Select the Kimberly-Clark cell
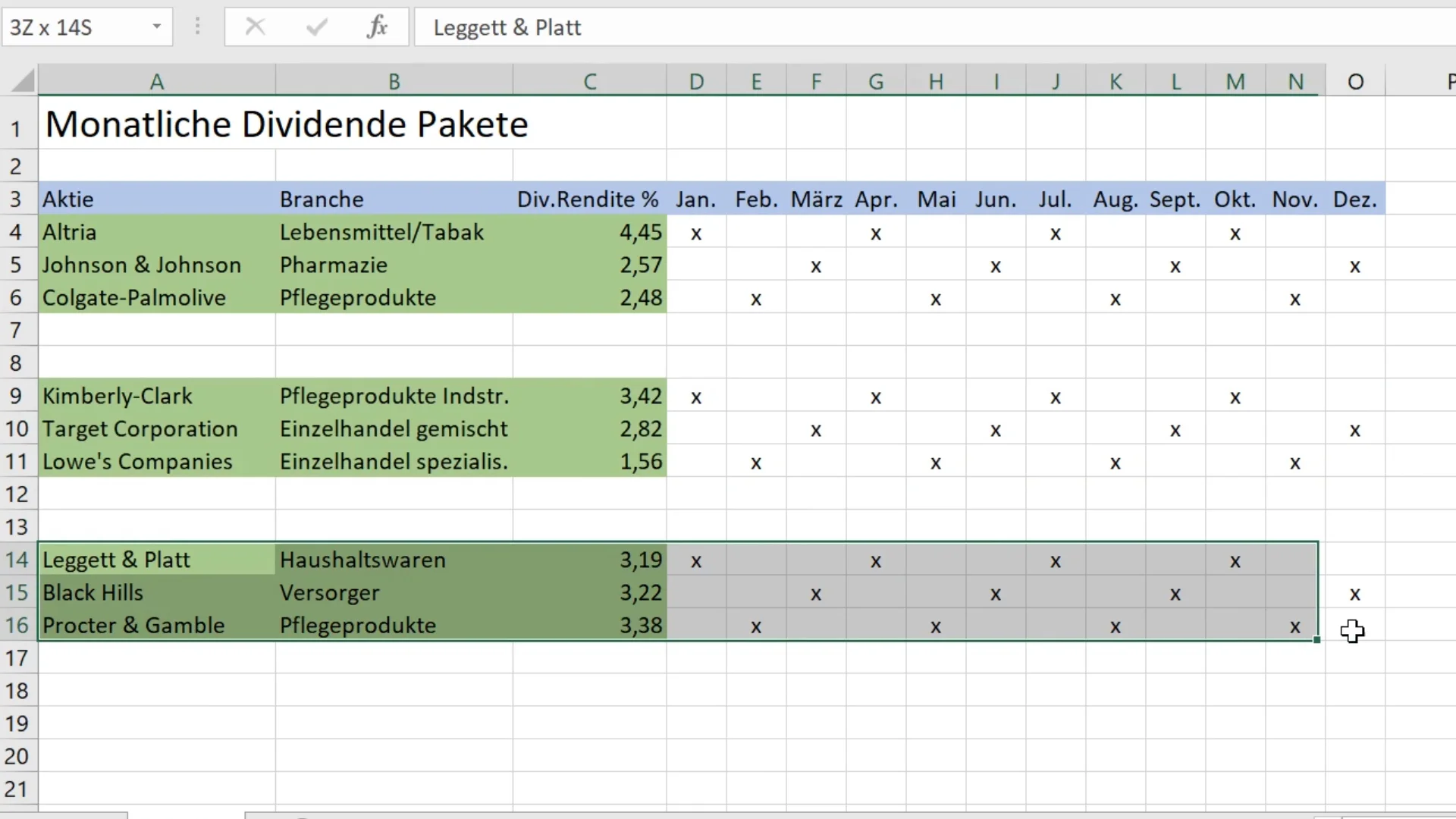Image resolution: width=1456 pixels, height=819 pixels. 157,396
